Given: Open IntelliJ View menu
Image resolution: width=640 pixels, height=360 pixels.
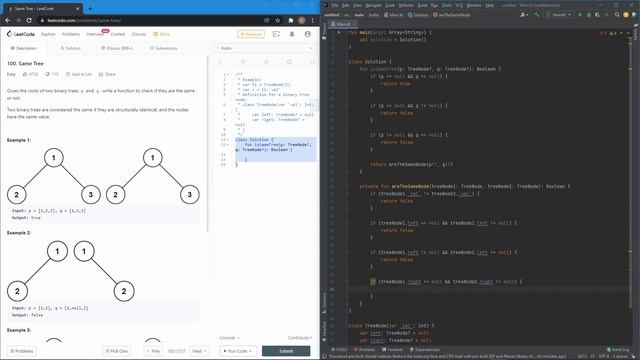Looking at the screenshot, I should (x=357, y=5).
